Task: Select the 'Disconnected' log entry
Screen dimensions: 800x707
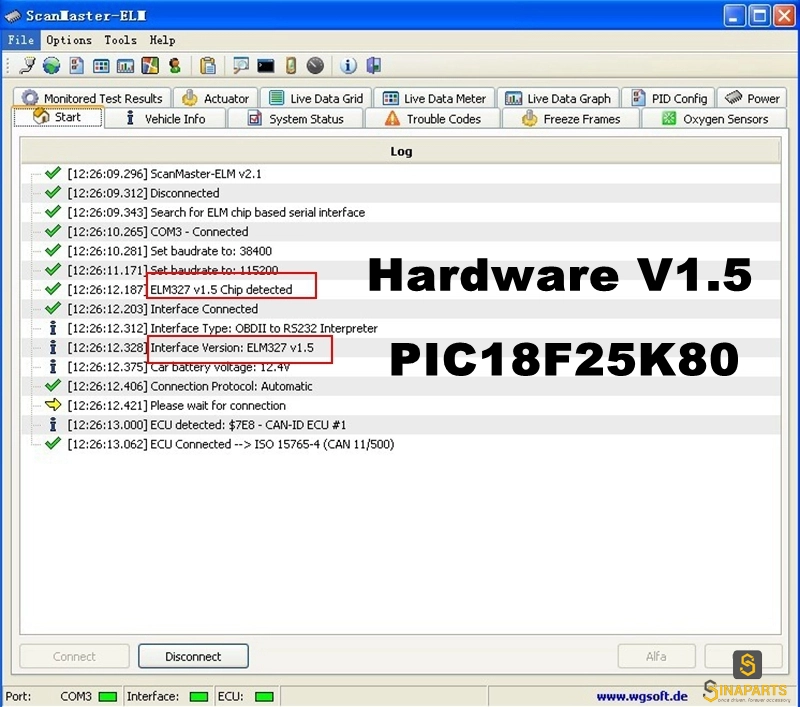Action: point(401,193)
